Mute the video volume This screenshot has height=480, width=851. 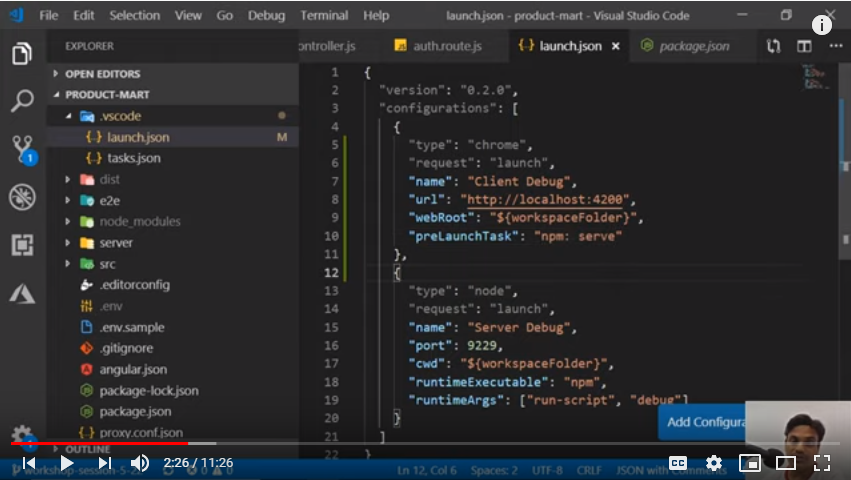coord(140,463)
